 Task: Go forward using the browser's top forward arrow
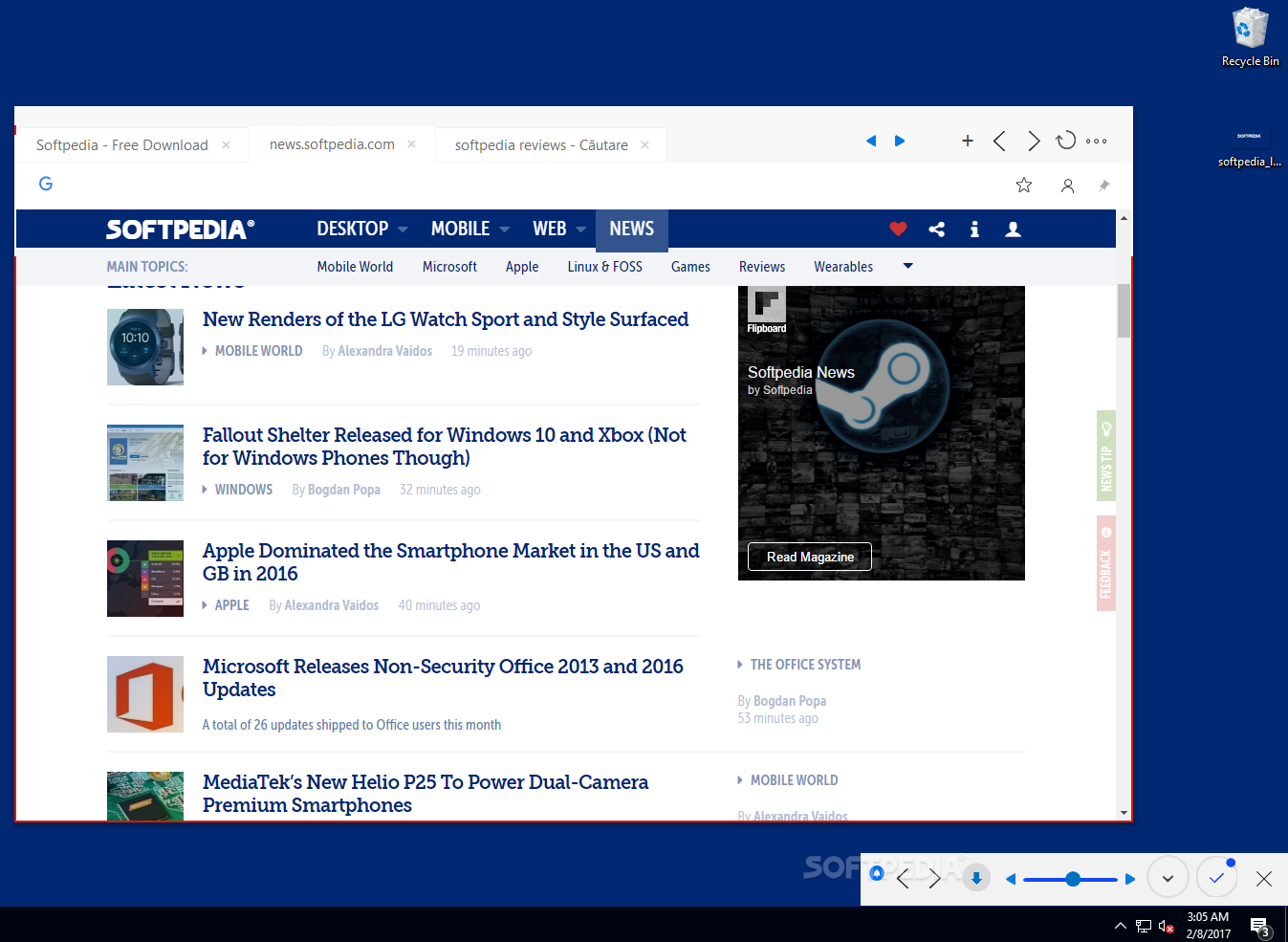1034,142
